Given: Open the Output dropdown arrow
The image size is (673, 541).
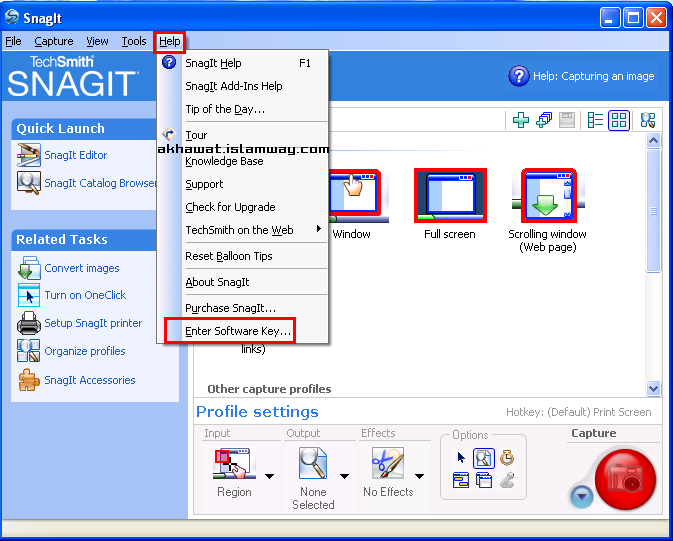Looking at the screenshot, I should [x=344, y=476].
